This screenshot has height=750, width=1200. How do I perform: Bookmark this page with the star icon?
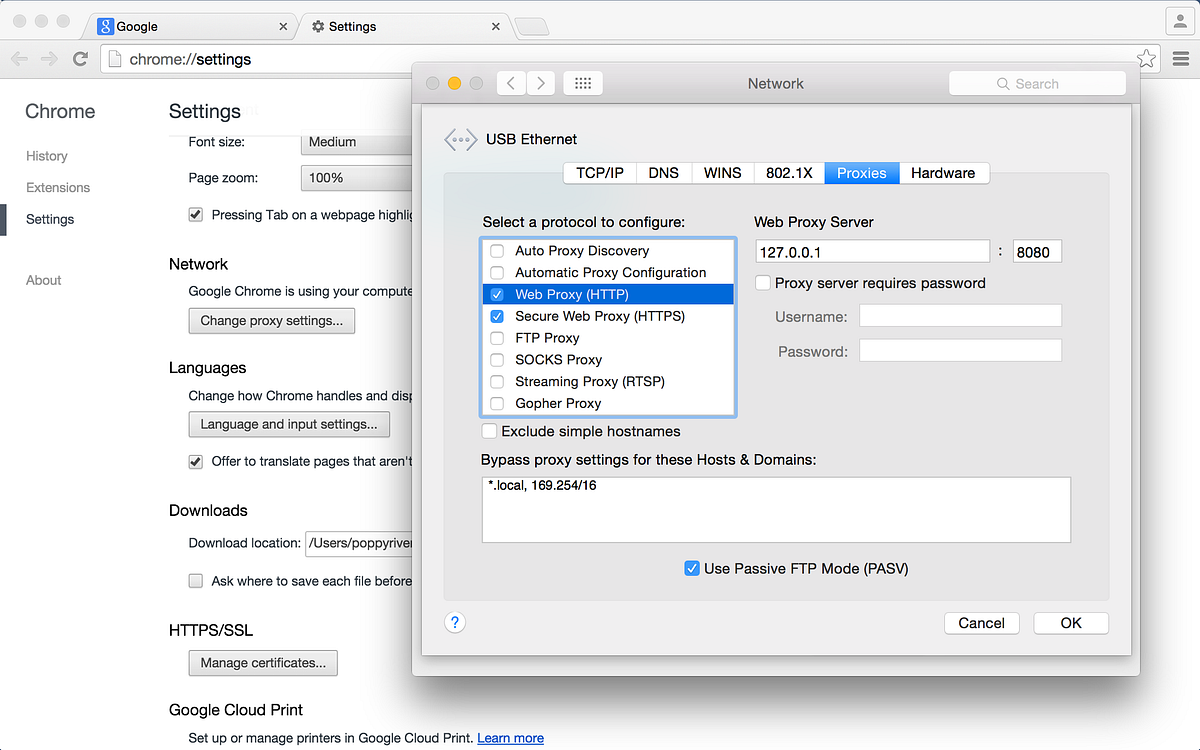(1146, 59)
